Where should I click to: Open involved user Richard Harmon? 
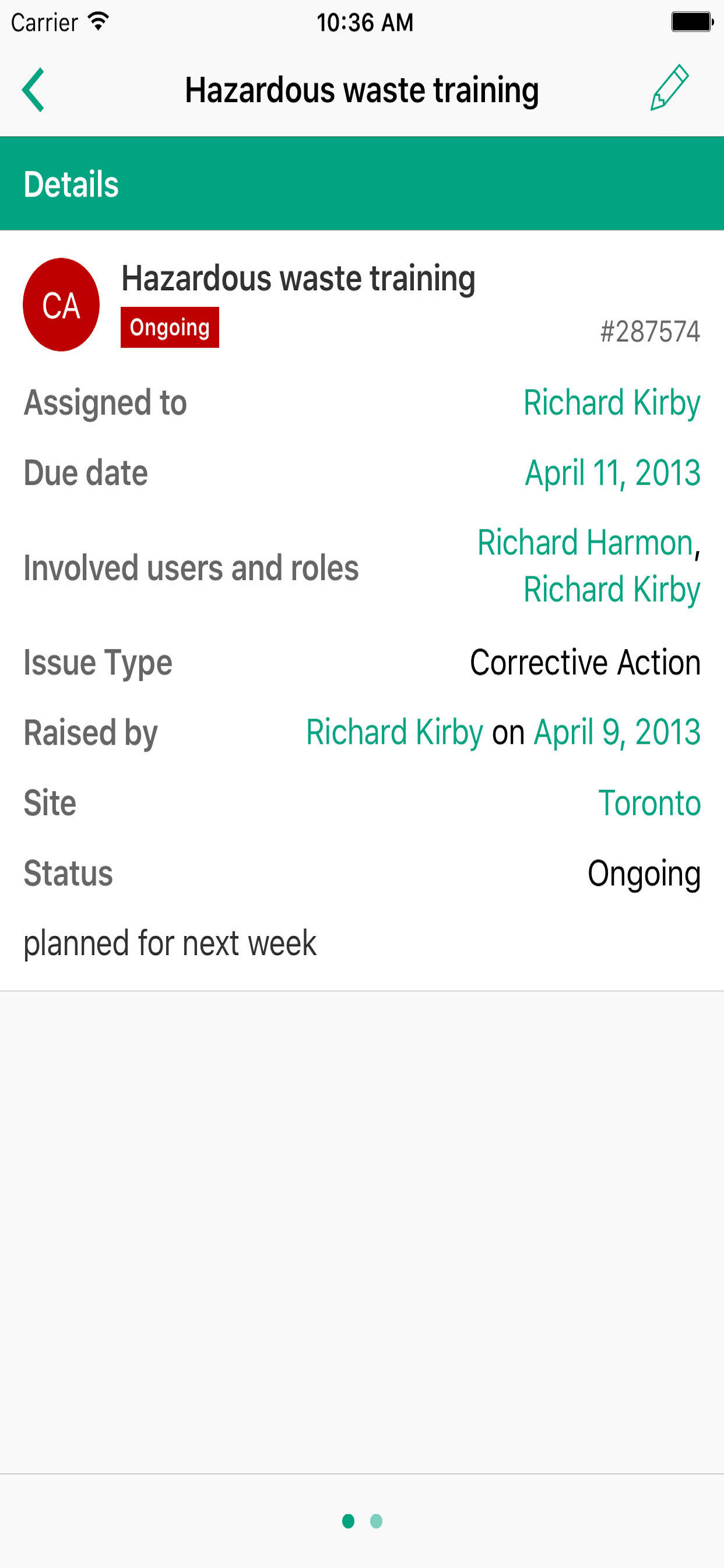[x=585, y=542]
